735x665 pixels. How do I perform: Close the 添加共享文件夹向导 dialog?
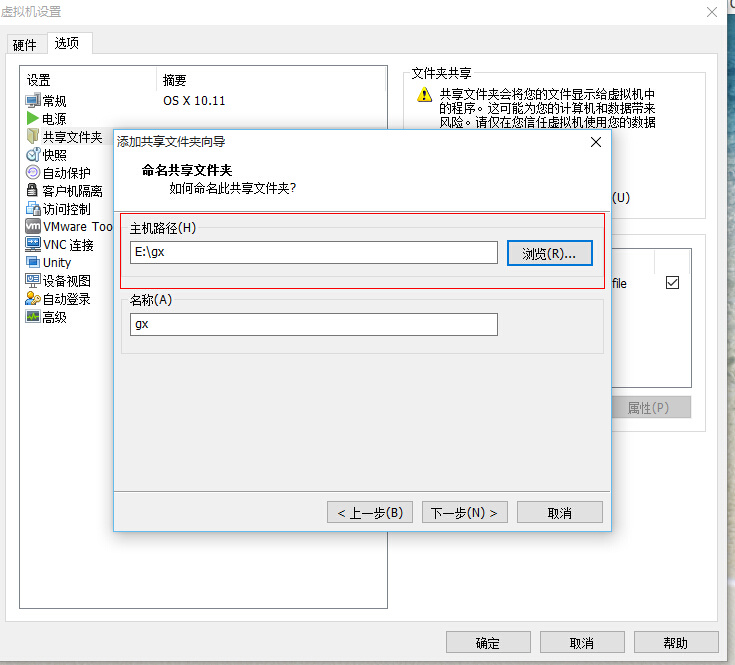tap(596, 142)
